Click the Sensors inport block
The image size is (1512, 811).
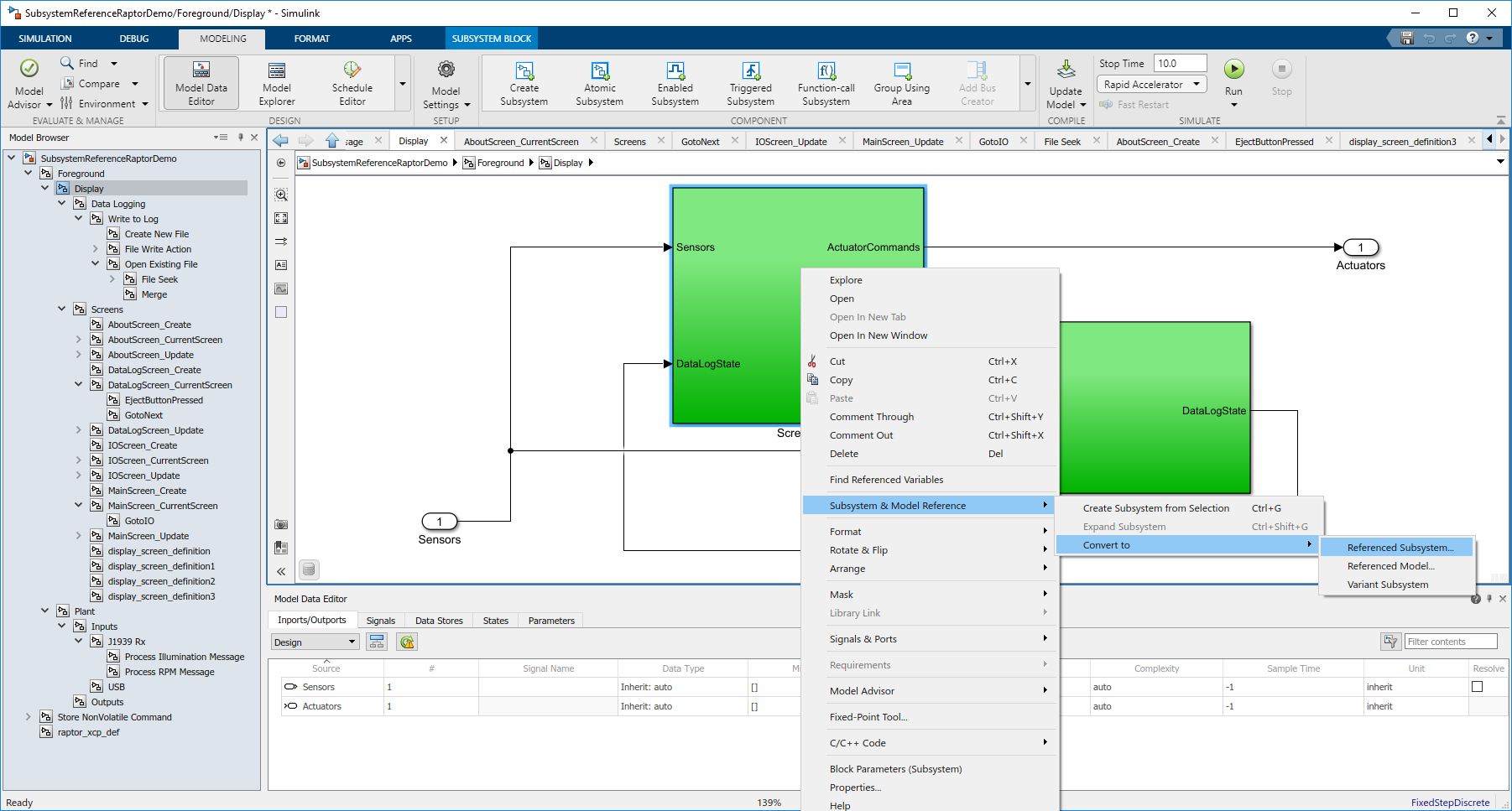[x=439, y=522]
